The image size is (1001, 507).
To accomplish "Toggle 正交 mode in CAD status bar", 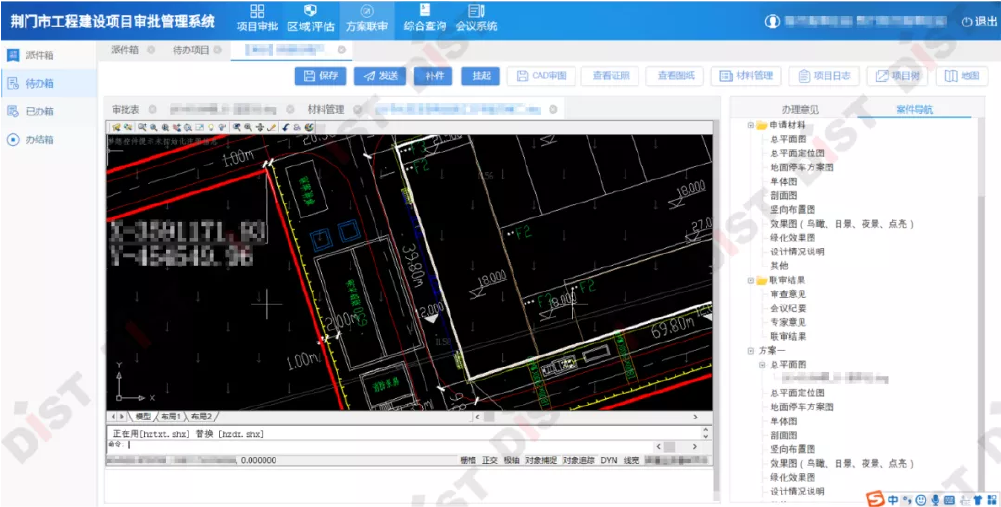I will 489,460.
